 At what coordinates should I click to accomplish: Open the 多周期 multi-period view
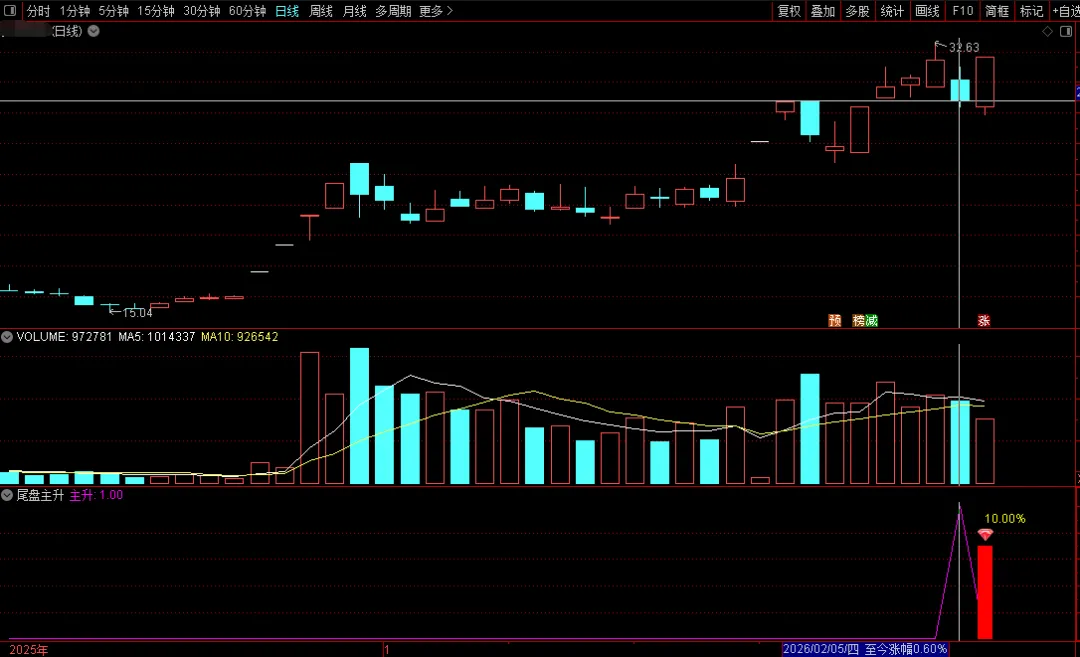(x=393, y=11)
